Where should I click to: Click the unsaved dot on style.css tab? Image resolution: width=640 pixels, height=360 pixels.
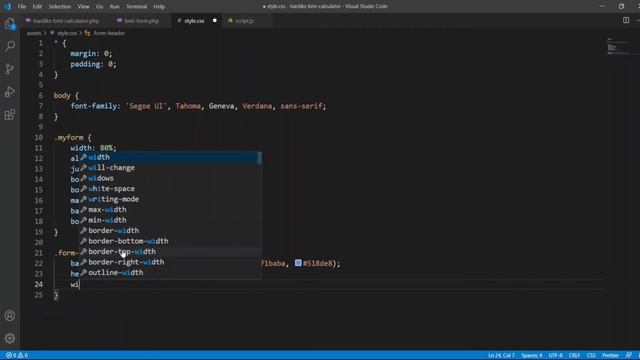click(214, 20)
